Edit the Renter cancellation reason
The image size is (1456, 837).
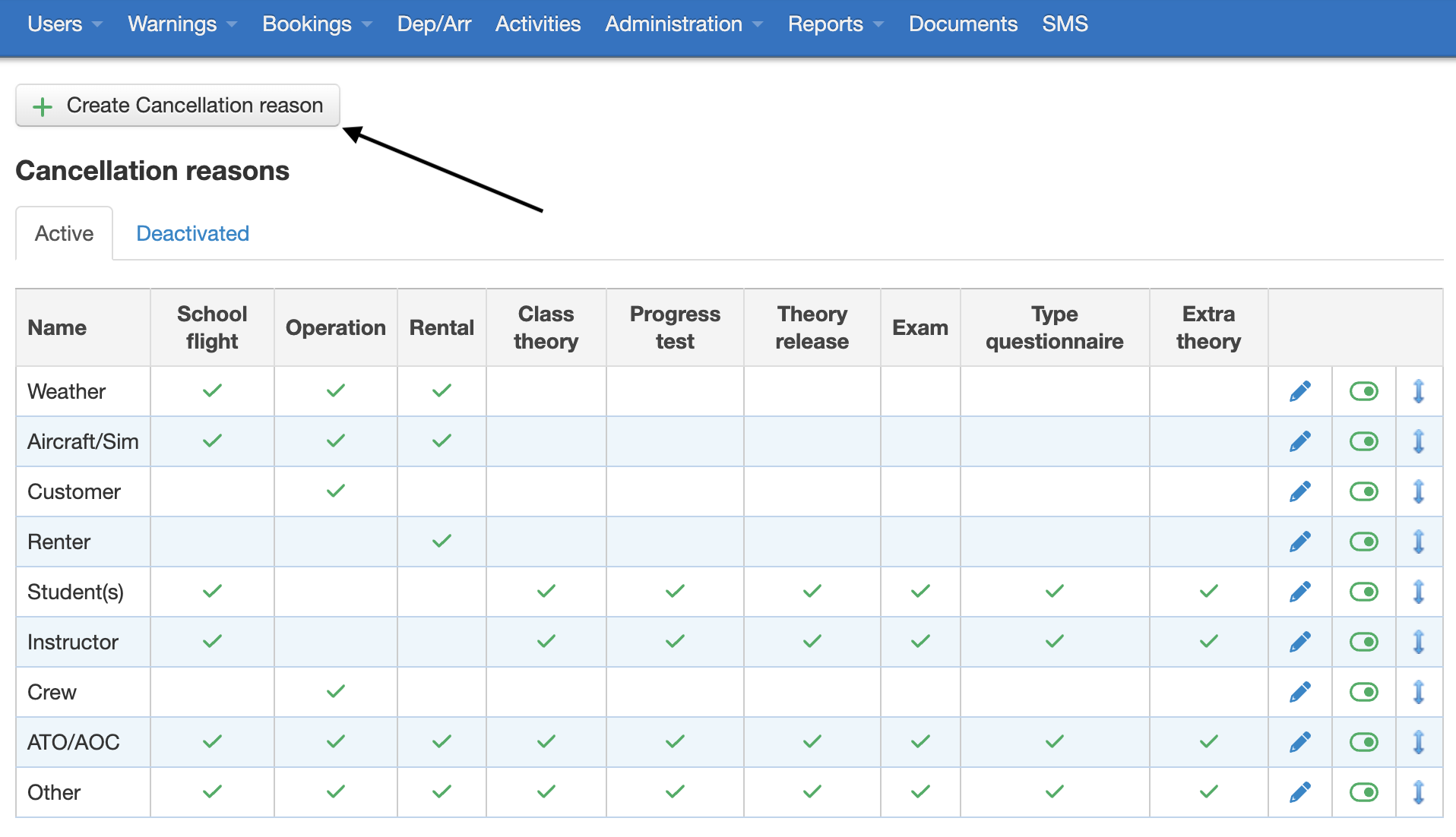[1300, 542]
